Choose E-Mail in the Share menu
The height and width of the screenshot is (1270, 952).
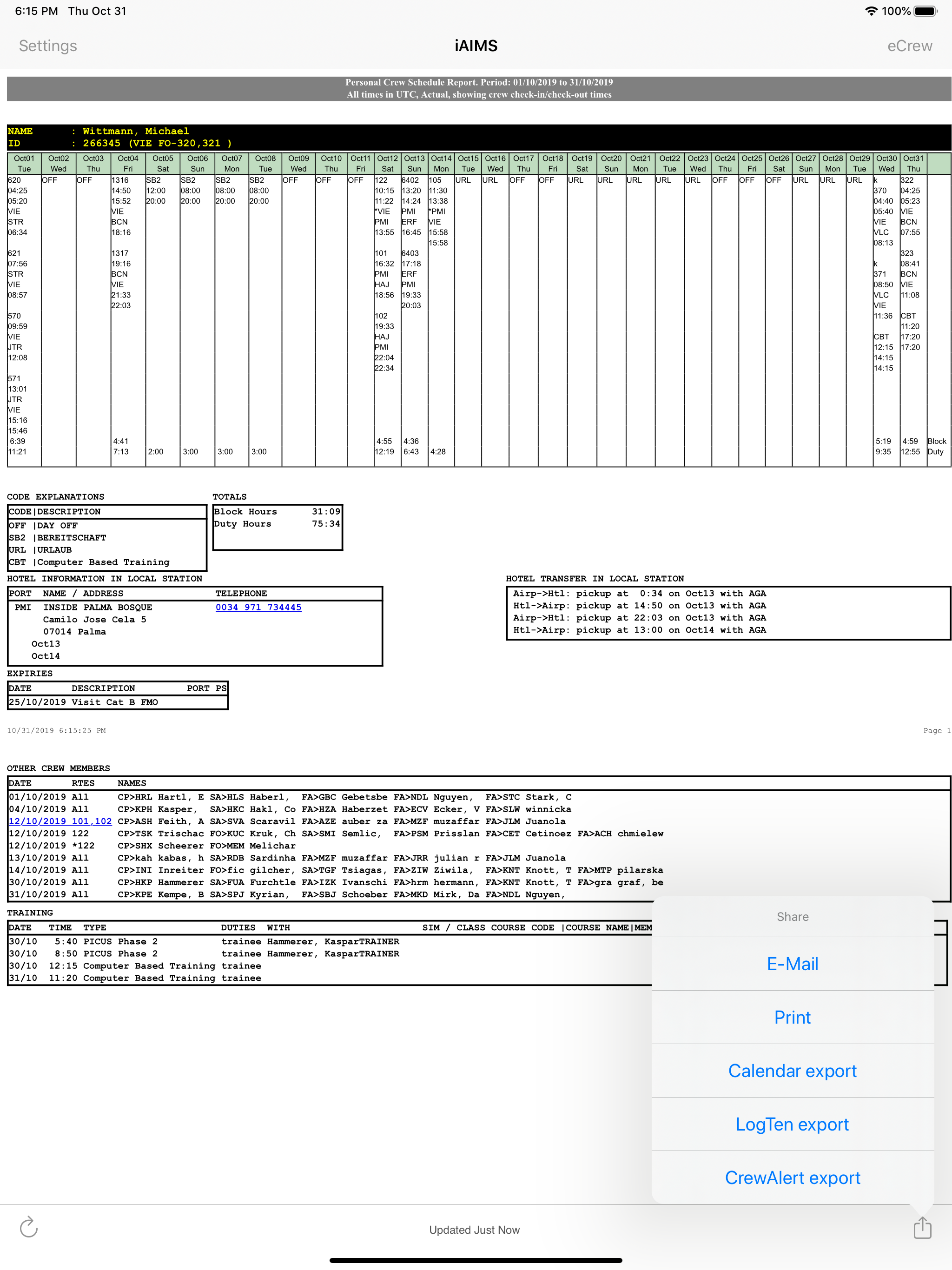793,964
